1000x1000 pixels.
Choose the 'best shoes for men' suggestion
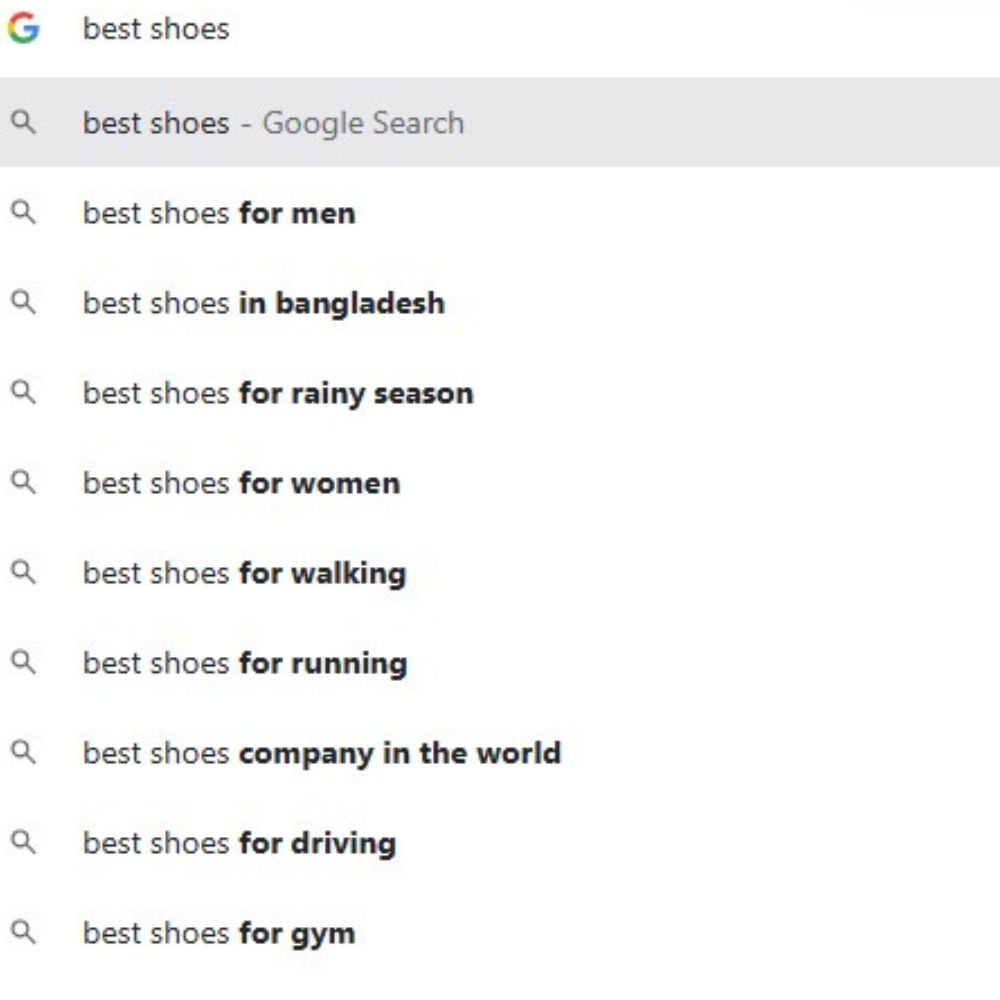click(x=219, y=213)
